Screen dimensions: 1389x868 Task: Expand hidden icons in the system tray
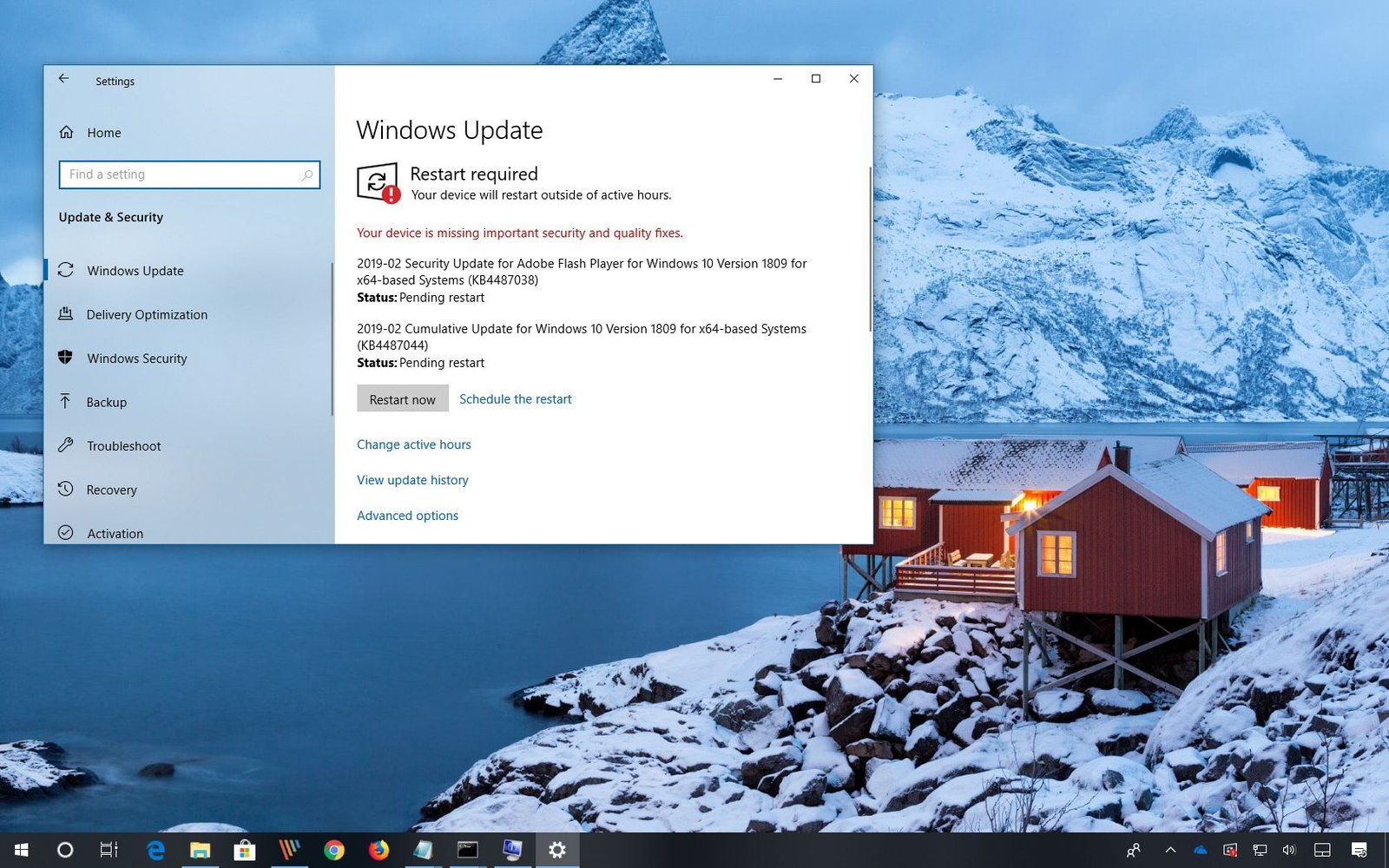click(x=1169, y=851)
